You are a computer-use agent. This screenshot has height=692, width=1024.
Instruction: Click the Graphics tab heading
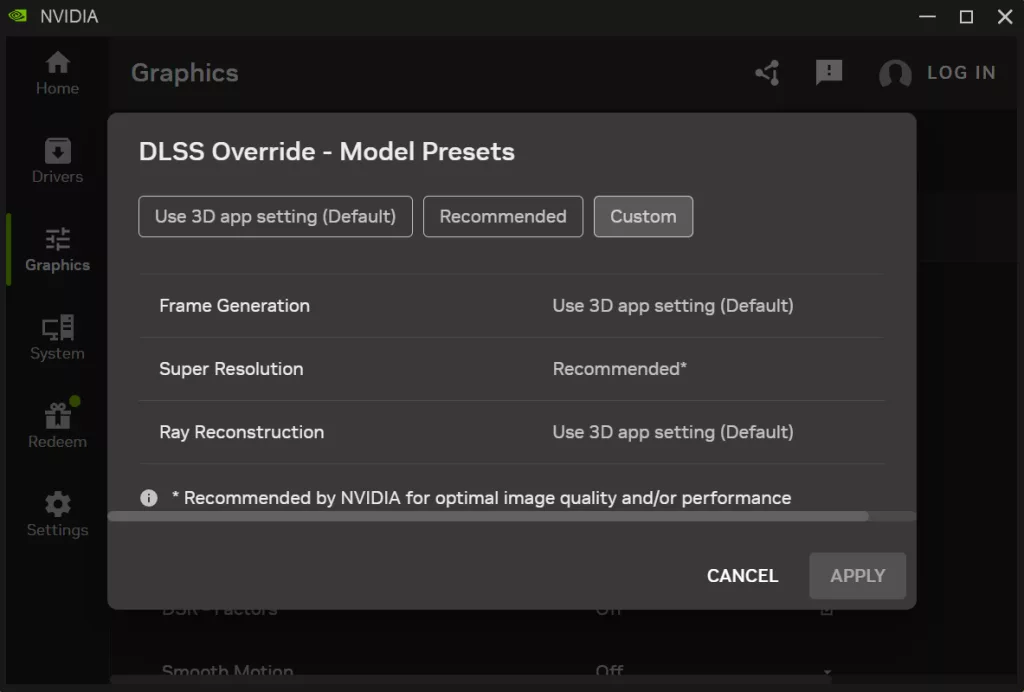coord(184,73)
